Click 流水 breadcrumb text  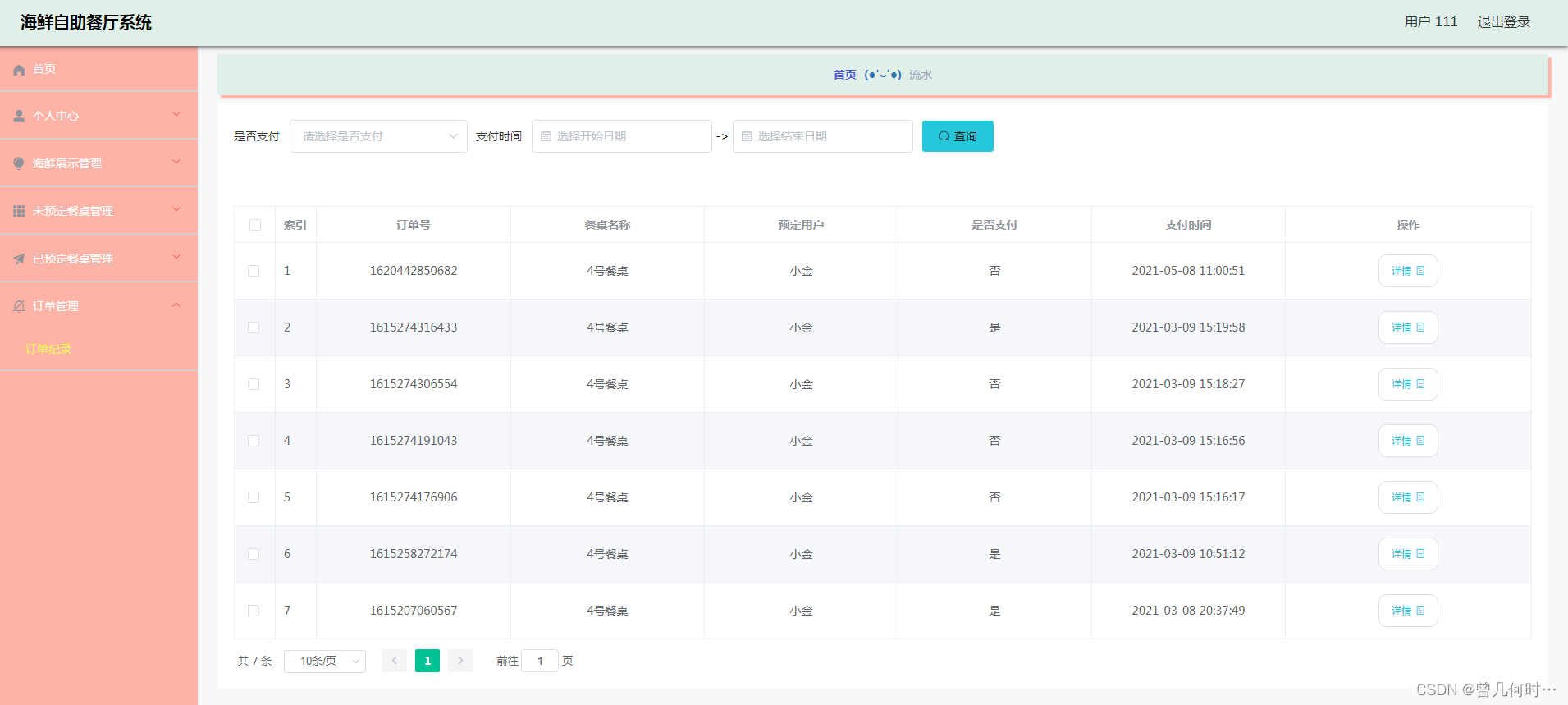pos(921,75)
